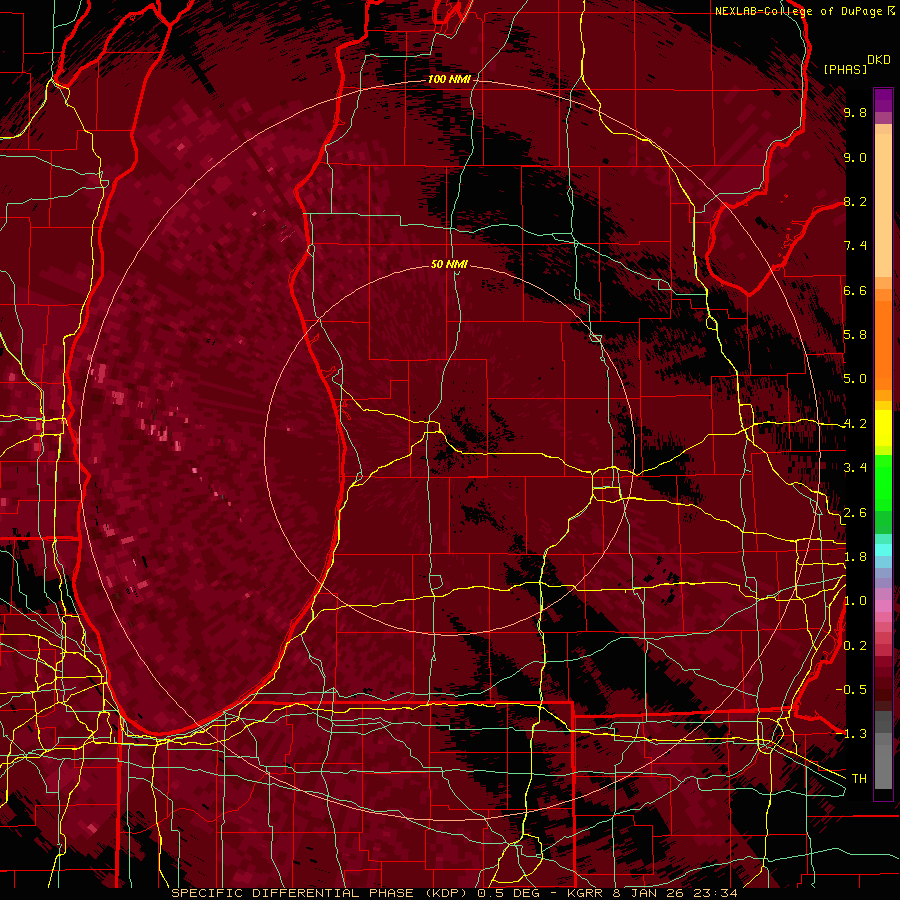Click the 50 NMI range ring label
Viewport: 900px width, 900px height.
[449, 264]
